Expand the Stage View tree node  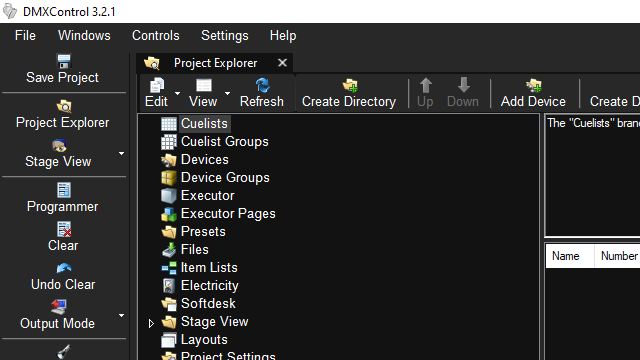click(x=151, y=323)
